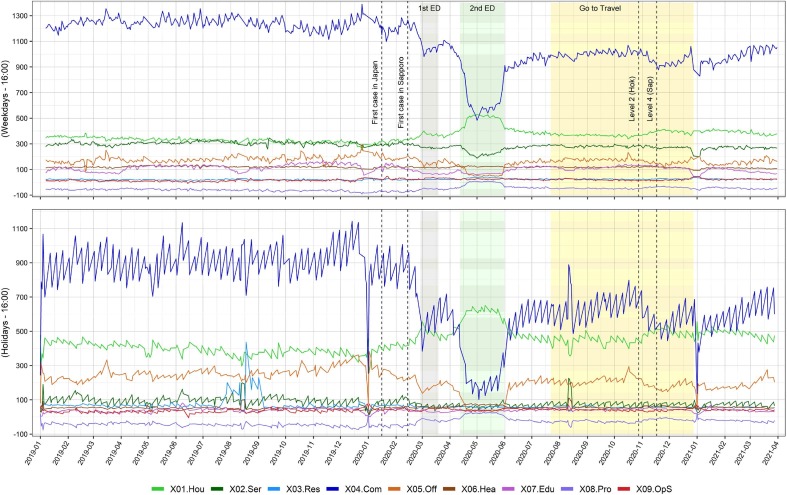Select the X05.Off legend label
787x495 pixels.
[421, 489]
